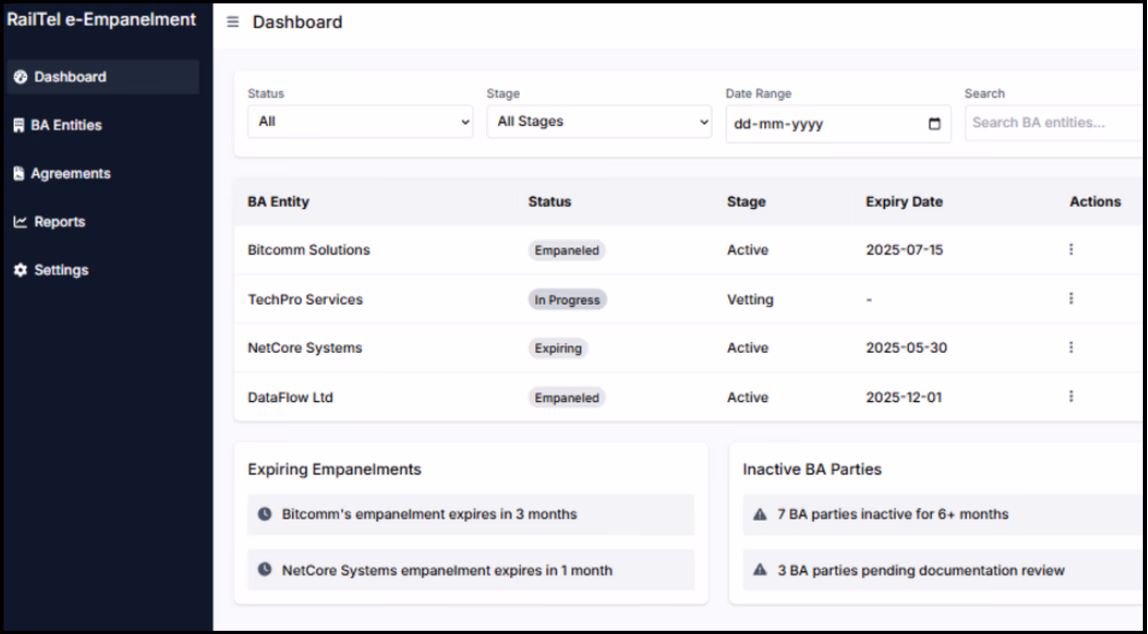Click the Expiring badge on NetCore Systems

pyautogui.click(x=559, y=348)
